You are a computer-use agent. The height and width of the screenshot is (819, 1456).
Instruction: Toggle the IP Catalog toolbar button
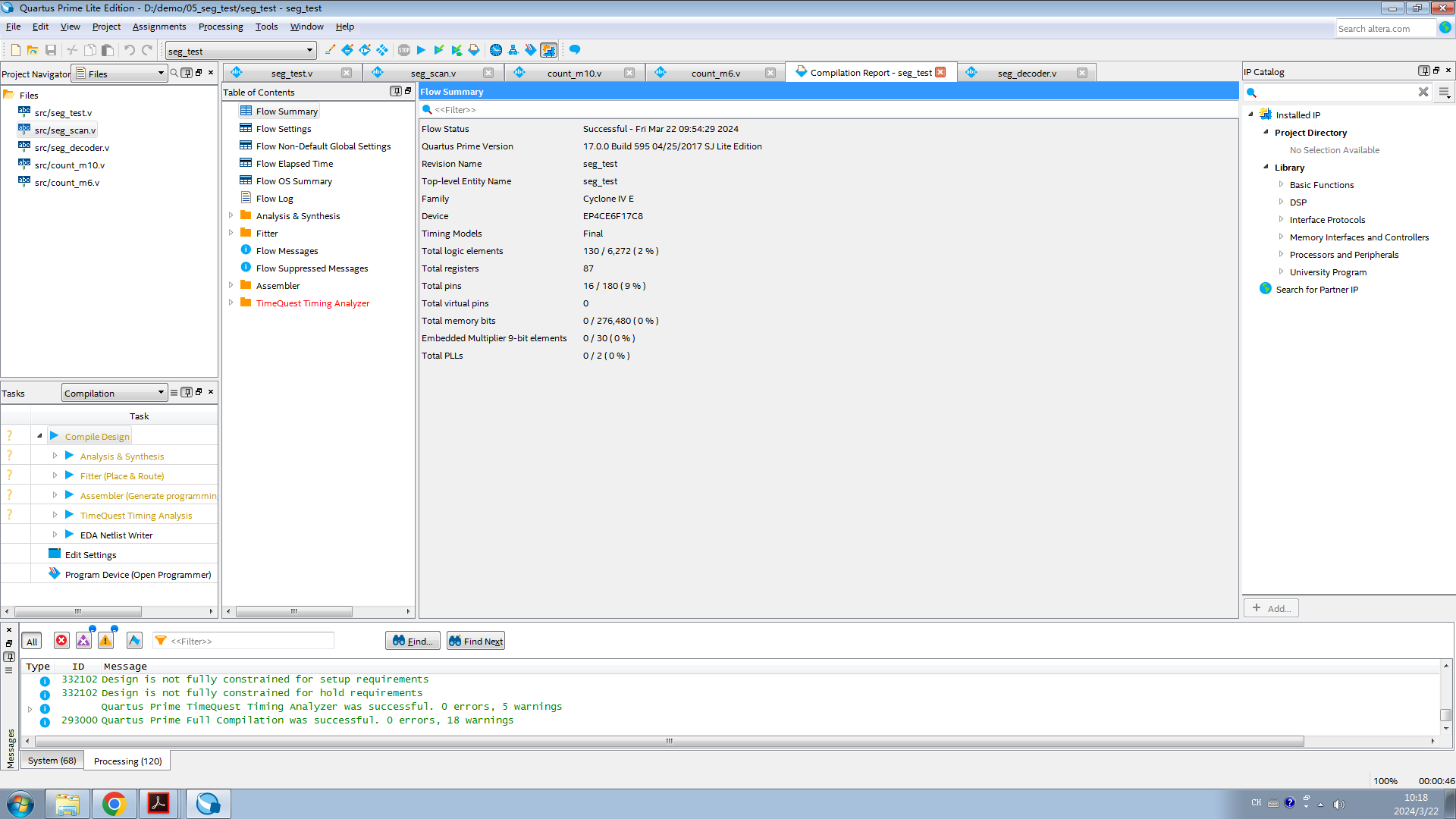coord(548,50)
